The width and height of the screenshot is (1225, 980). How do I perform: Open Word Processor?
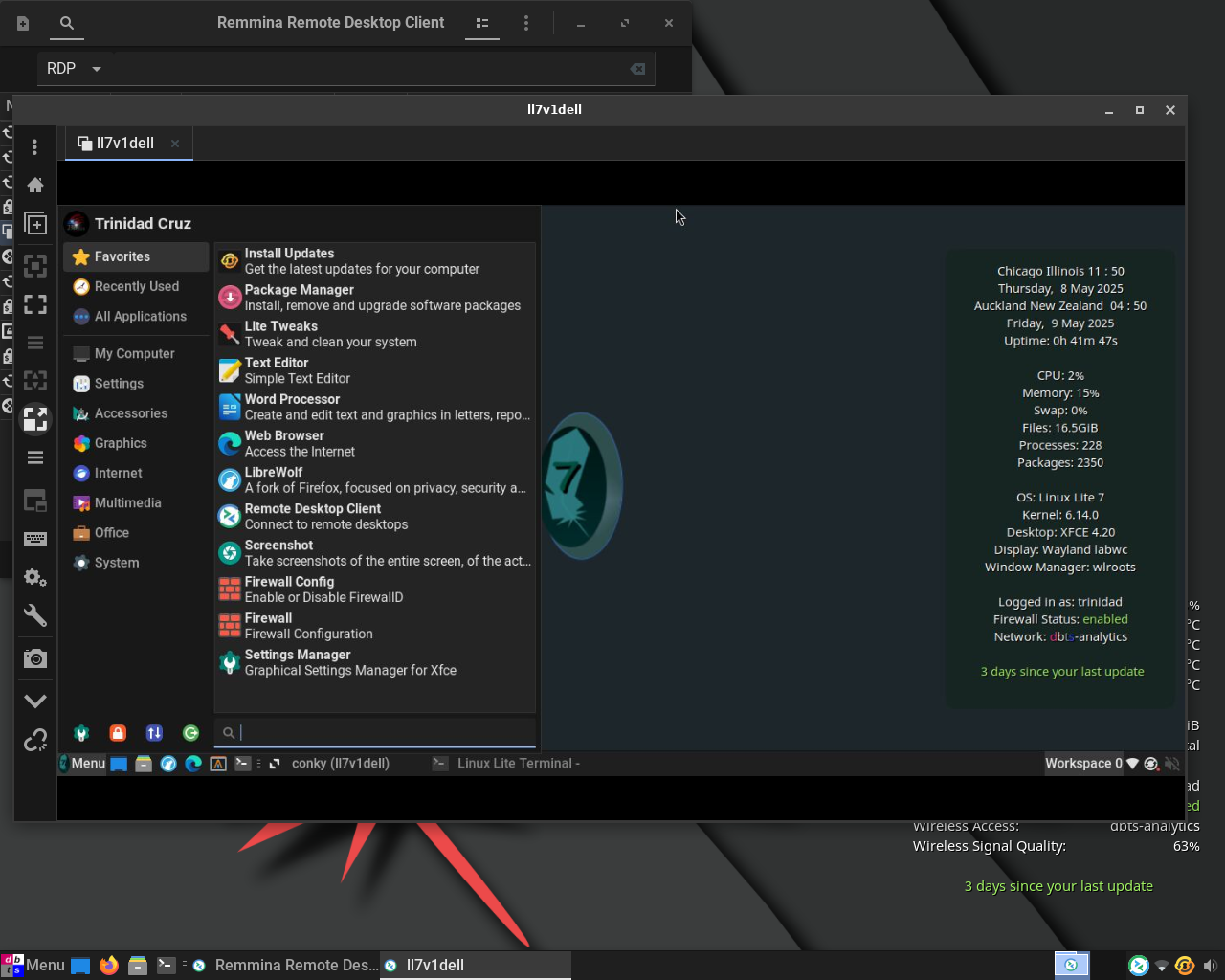(375, 407)
